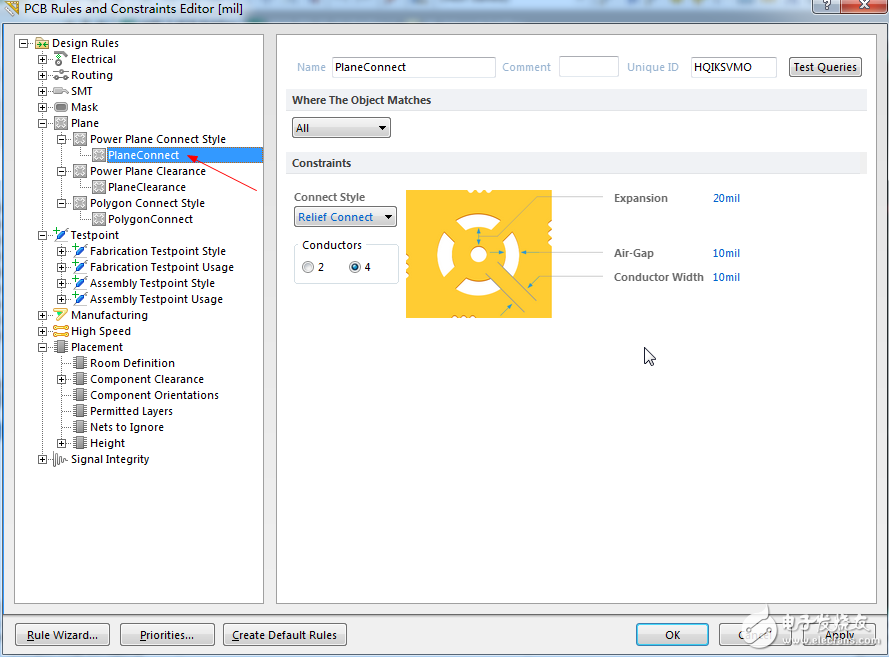Click the PlaneConnect rule icon
The height and width of the screenshot is (657, 889).
[x=99, y=155]
